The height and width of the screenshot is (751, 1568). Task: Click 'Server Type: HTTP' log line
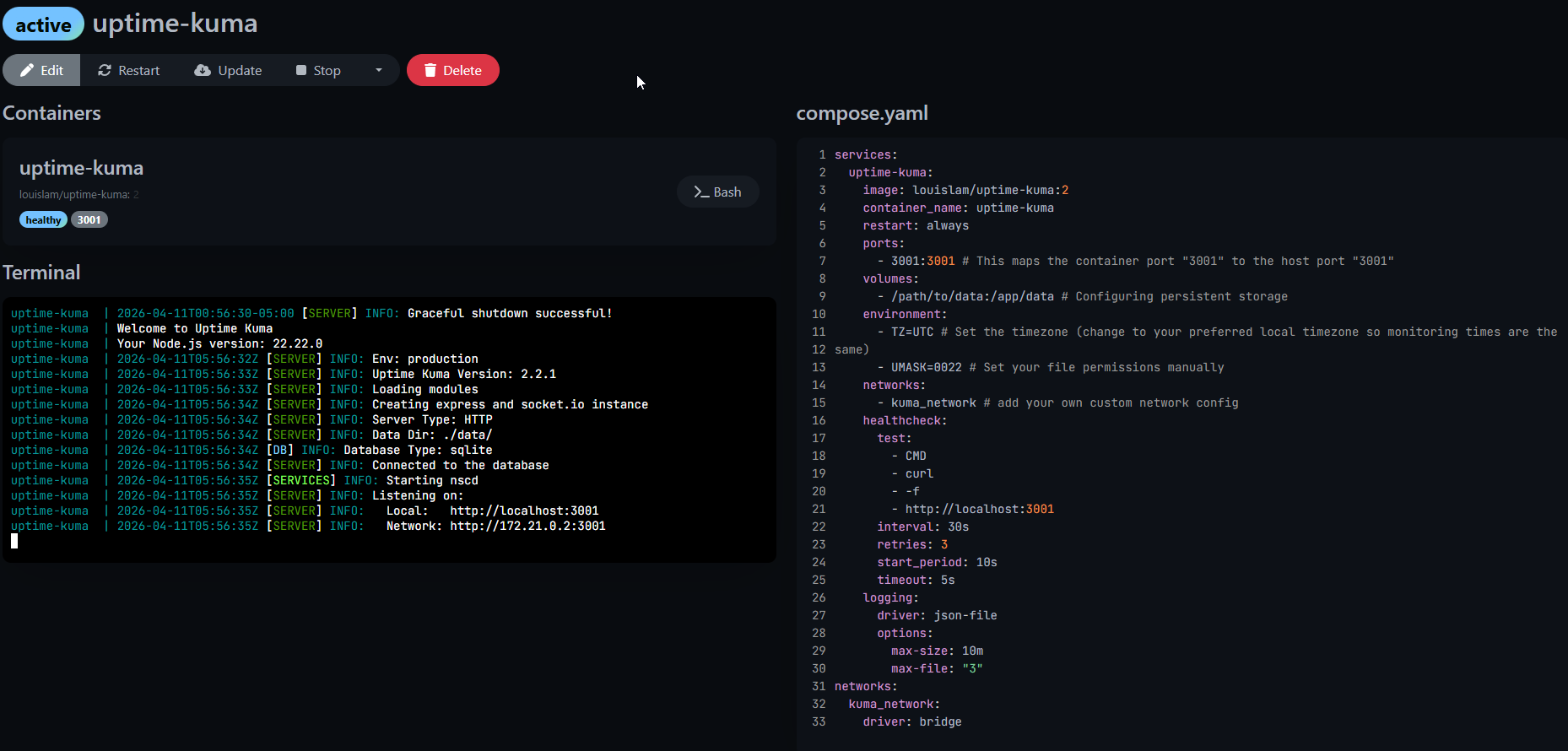251,419
